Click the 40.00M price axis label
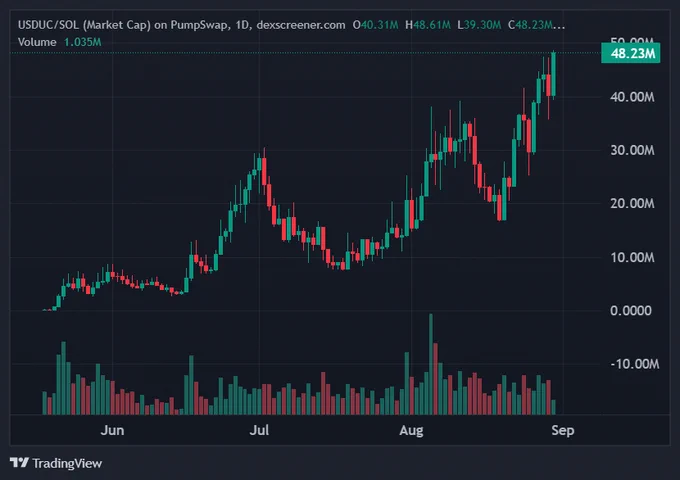680x480 pixels. coord(632,97)
